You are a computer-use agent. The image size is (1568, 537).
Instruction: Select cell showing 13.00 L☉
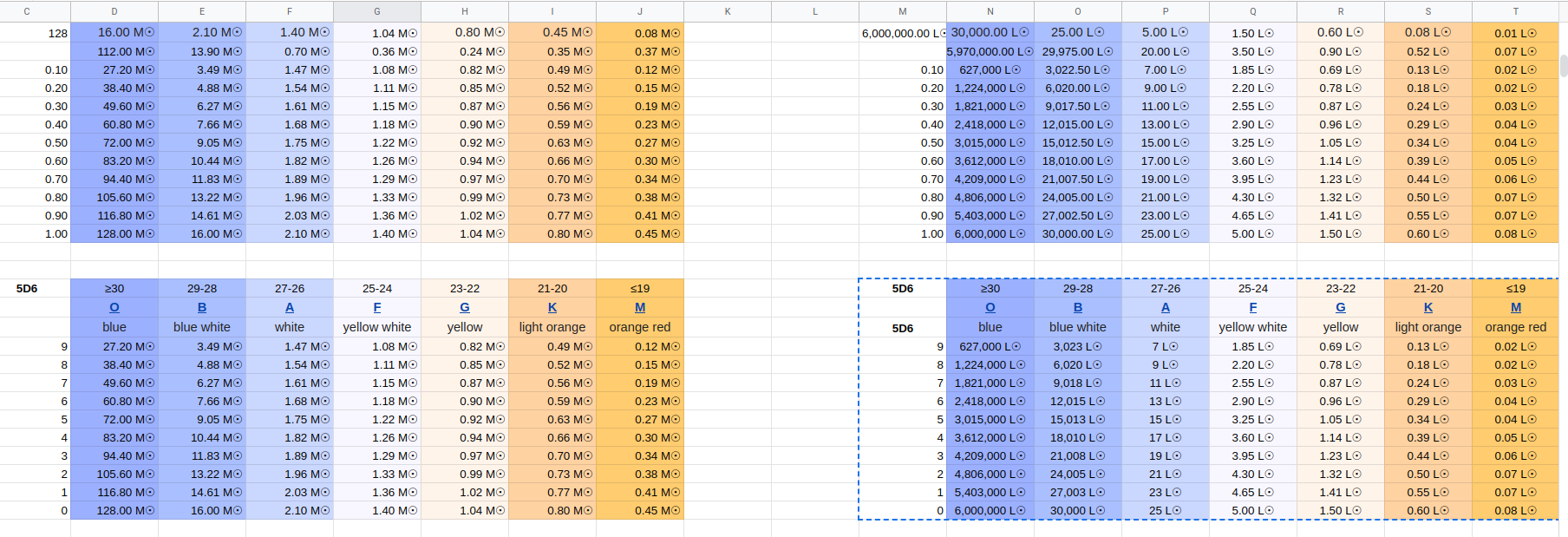click(x=1166, y=124)
